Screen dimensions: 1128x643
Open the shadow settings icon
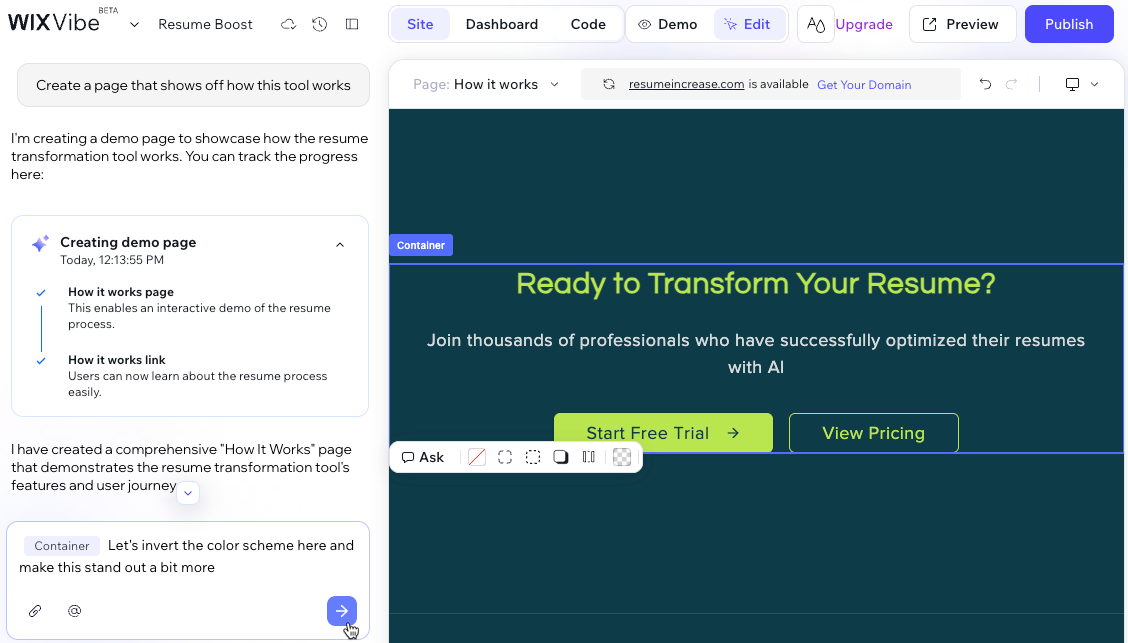coord(561,457)
